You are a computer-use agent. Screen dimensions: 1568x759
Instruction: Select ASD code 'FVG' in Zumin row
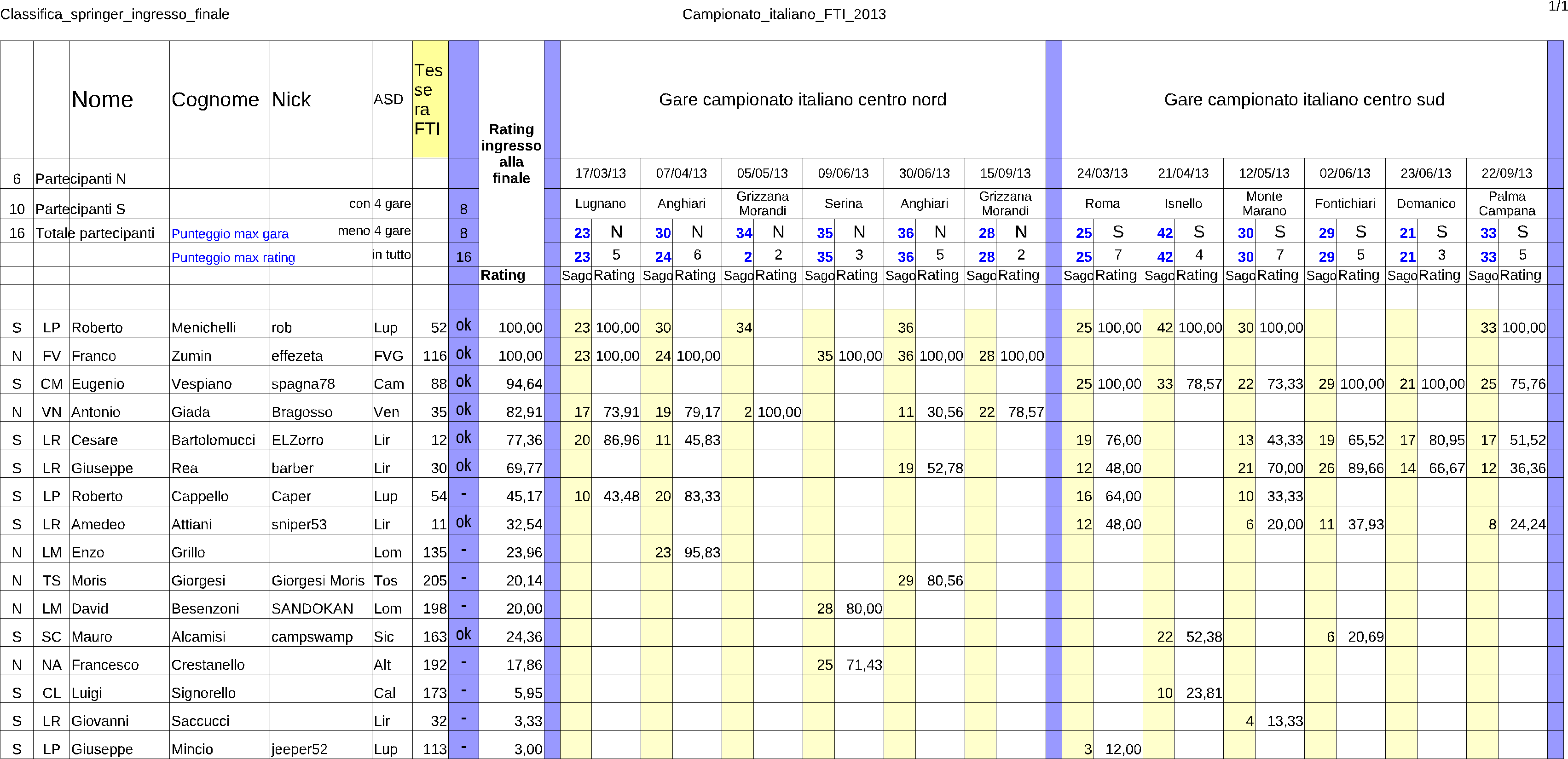click(x=388, y=356)
